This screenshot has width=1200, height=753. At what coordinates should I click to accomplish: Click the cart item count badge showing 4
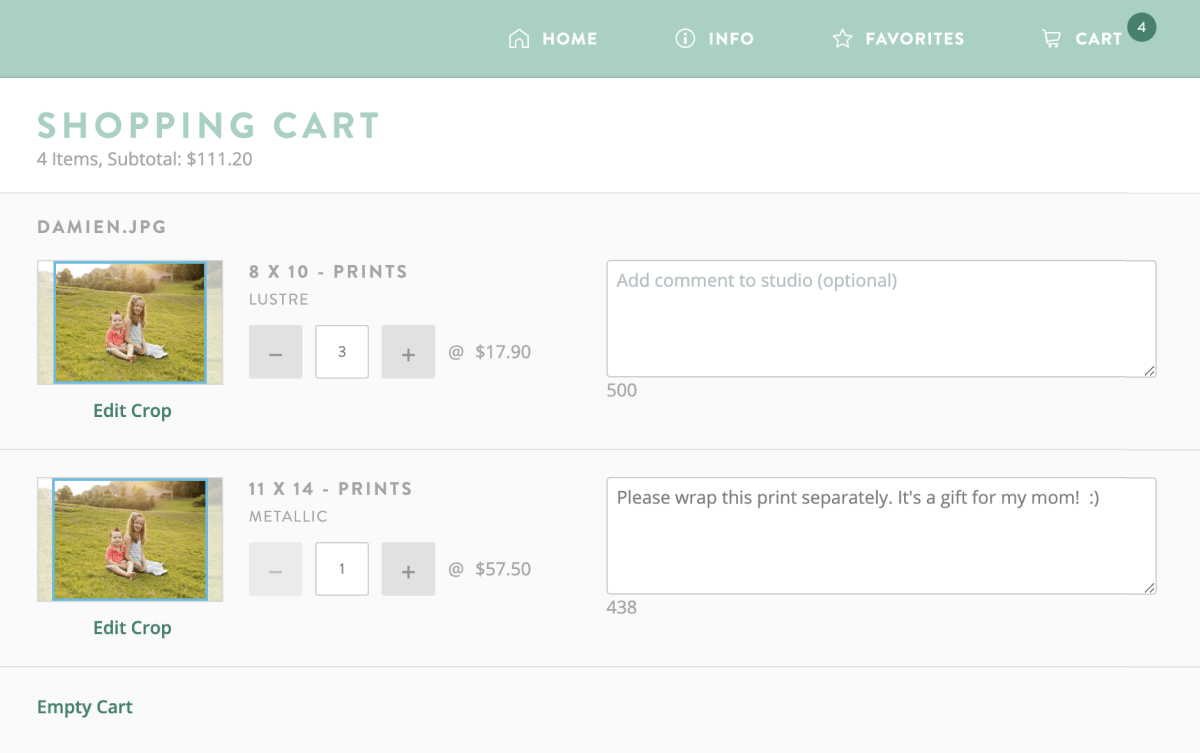tap(1141, 27)
